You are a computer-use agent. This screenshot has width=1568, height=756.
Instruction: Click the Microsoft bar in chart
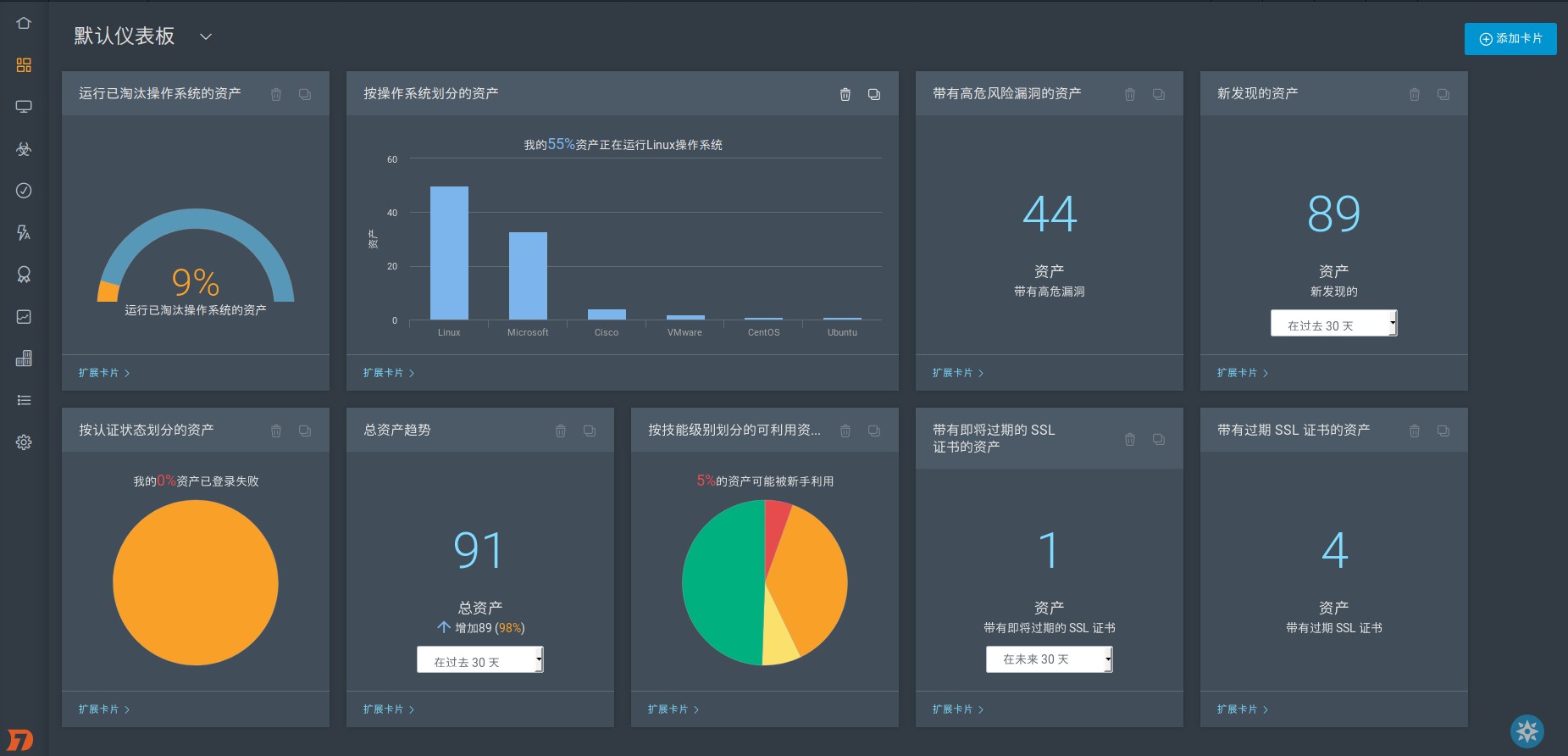click(528, 275)
